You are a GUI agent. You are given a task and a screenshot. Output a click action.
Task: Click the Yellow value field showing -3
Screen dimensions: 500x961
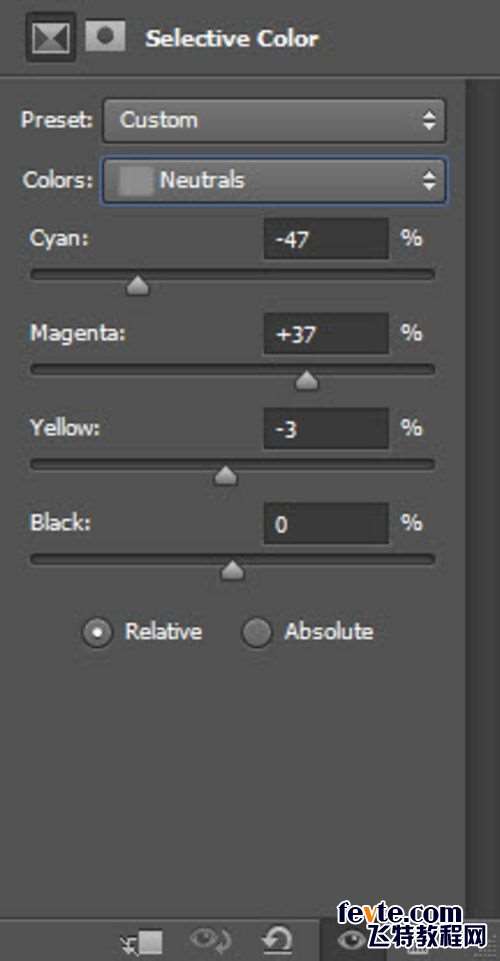[x=326, y=429]
